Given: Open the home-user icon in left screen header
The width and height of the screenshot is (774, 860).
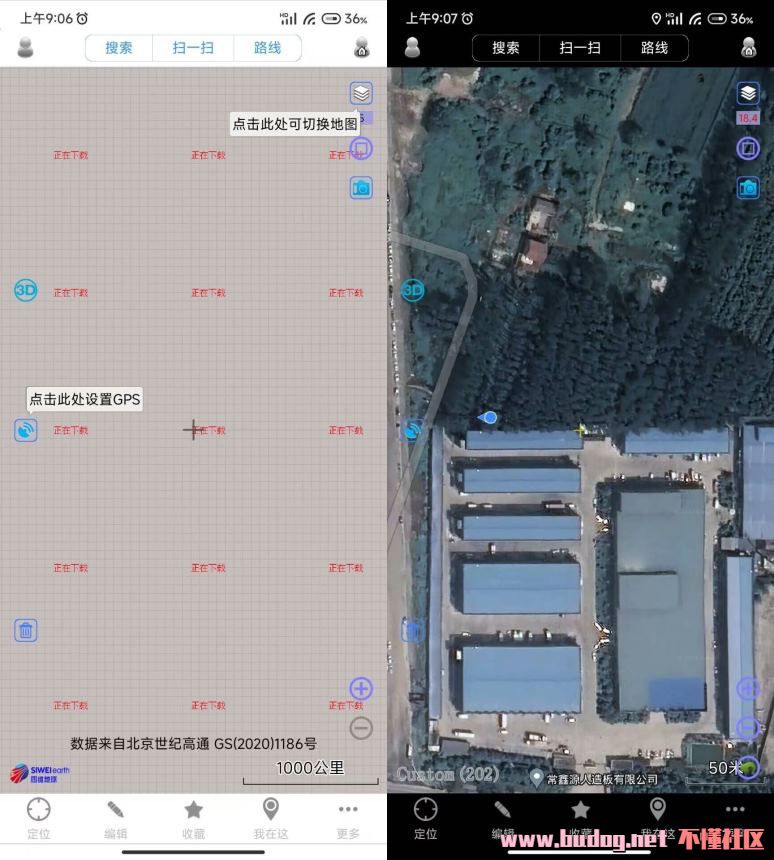Looking at the screenshot, I should (x=361, y=48).
